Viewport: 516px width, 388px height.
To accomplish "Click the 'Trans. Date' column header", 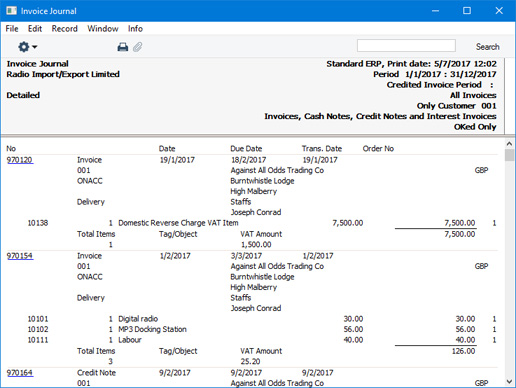I will [322, 149].
